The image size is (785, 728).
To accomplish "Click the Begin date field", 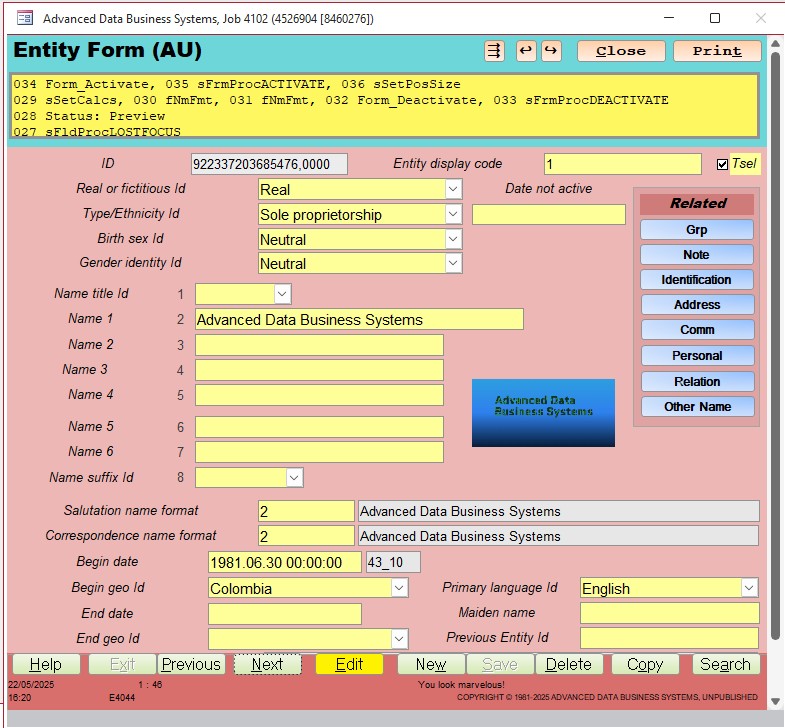I will [x=285, y=562].
